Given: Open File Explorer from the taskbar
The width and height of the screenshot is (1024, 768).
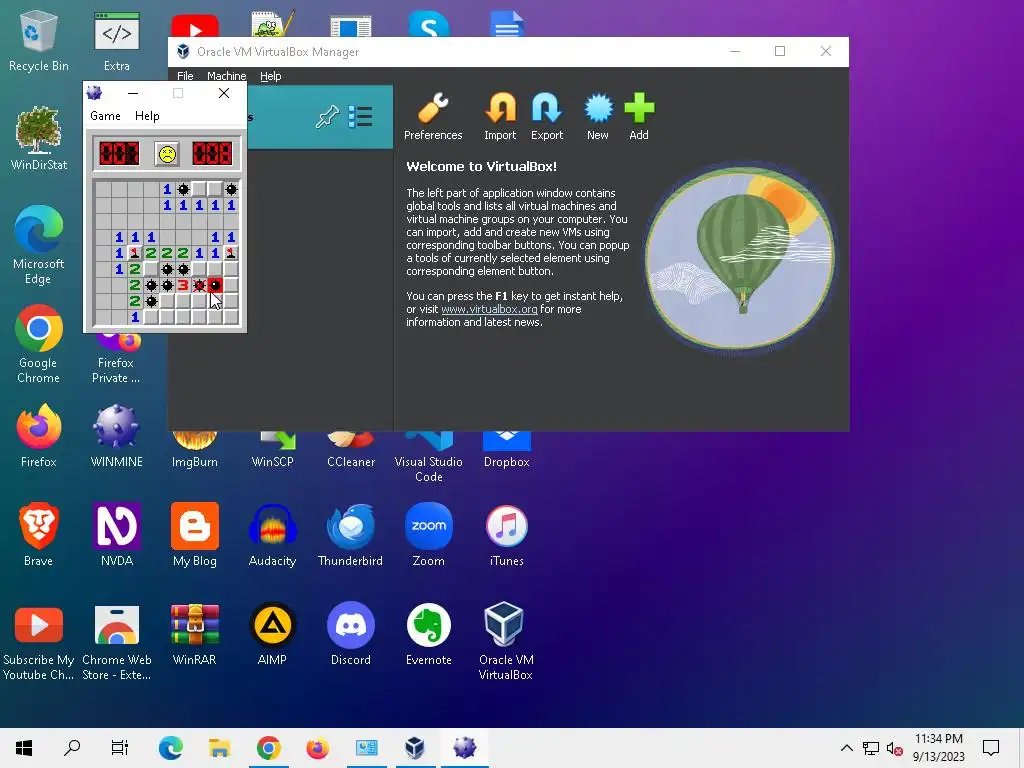Looking at the screenshot, I should pos(219,748).
